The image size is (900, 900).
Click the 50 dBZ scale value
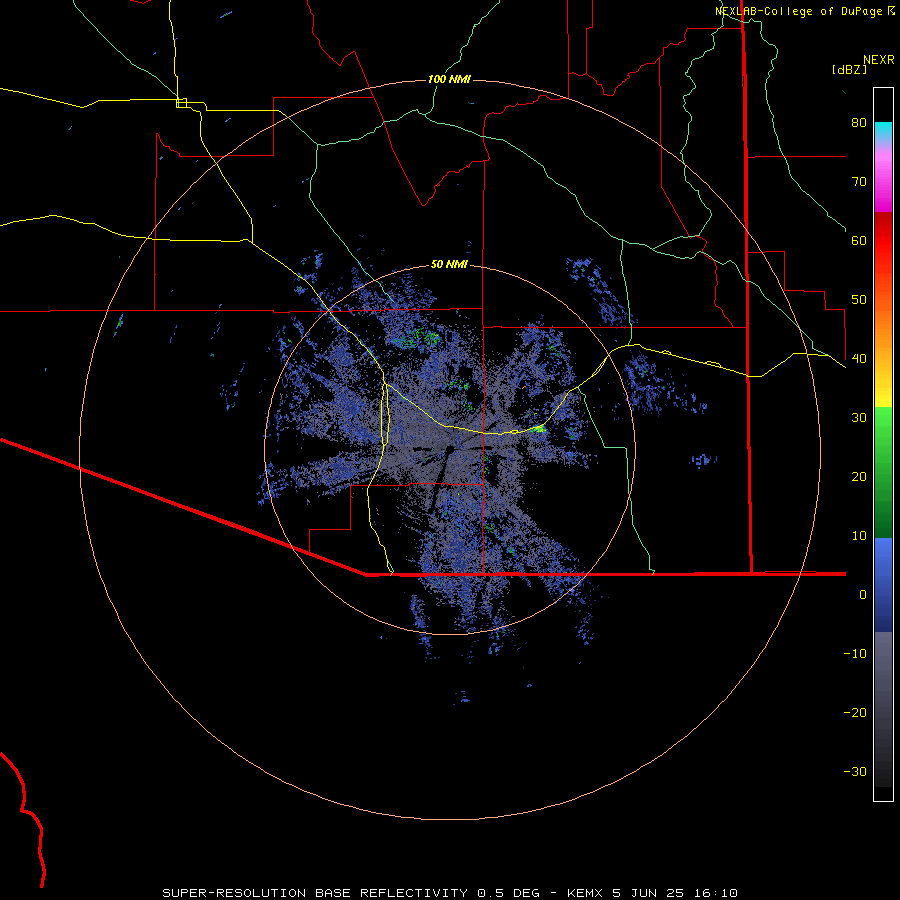[x=859, y=300]
